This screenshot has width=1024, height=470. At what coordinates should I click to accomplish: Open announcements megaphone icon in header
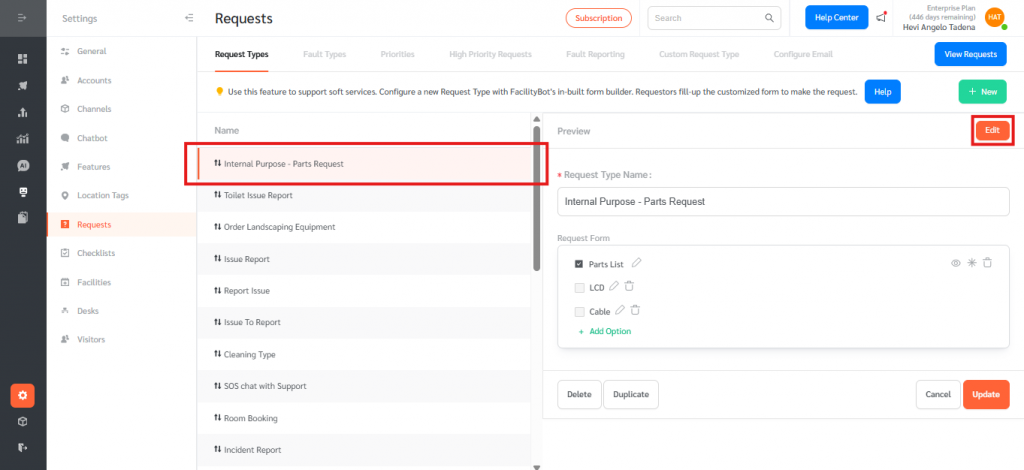point(880,18)
